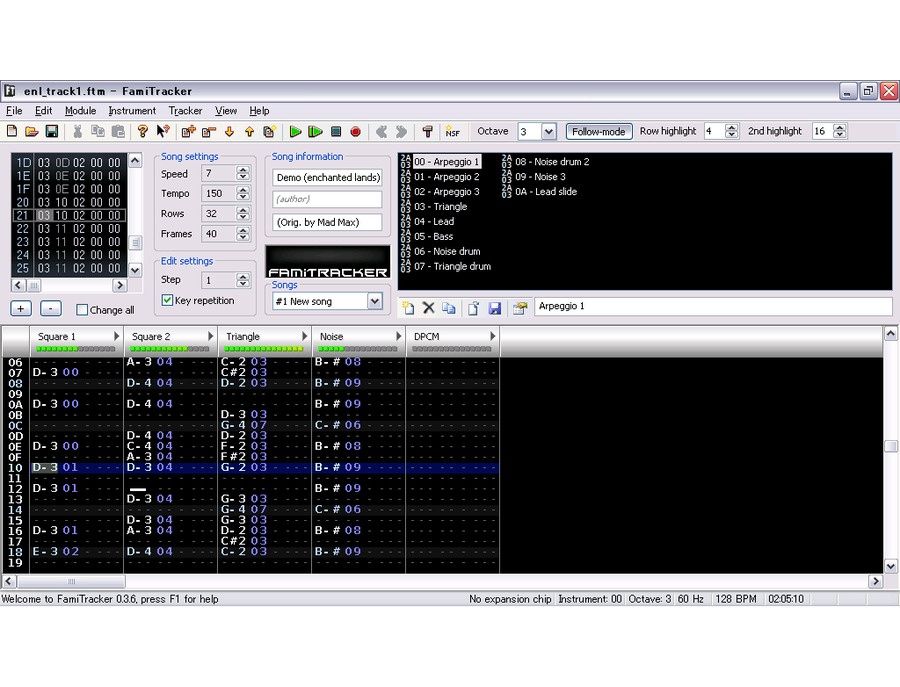Open the Edit menu

click(x=43, y=111)
